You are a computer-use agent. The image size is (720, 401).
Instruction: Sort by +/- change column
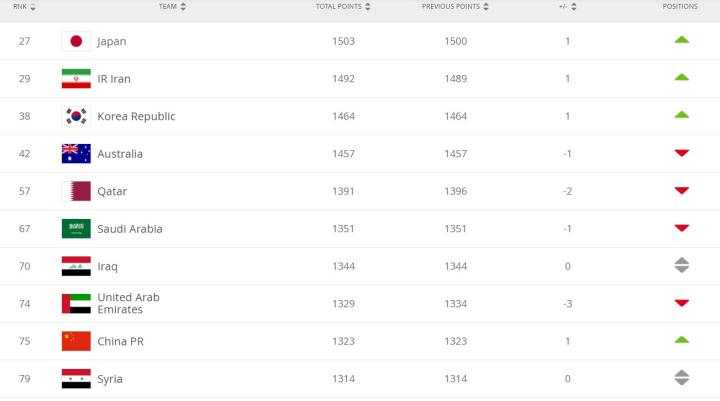[567, 7]
